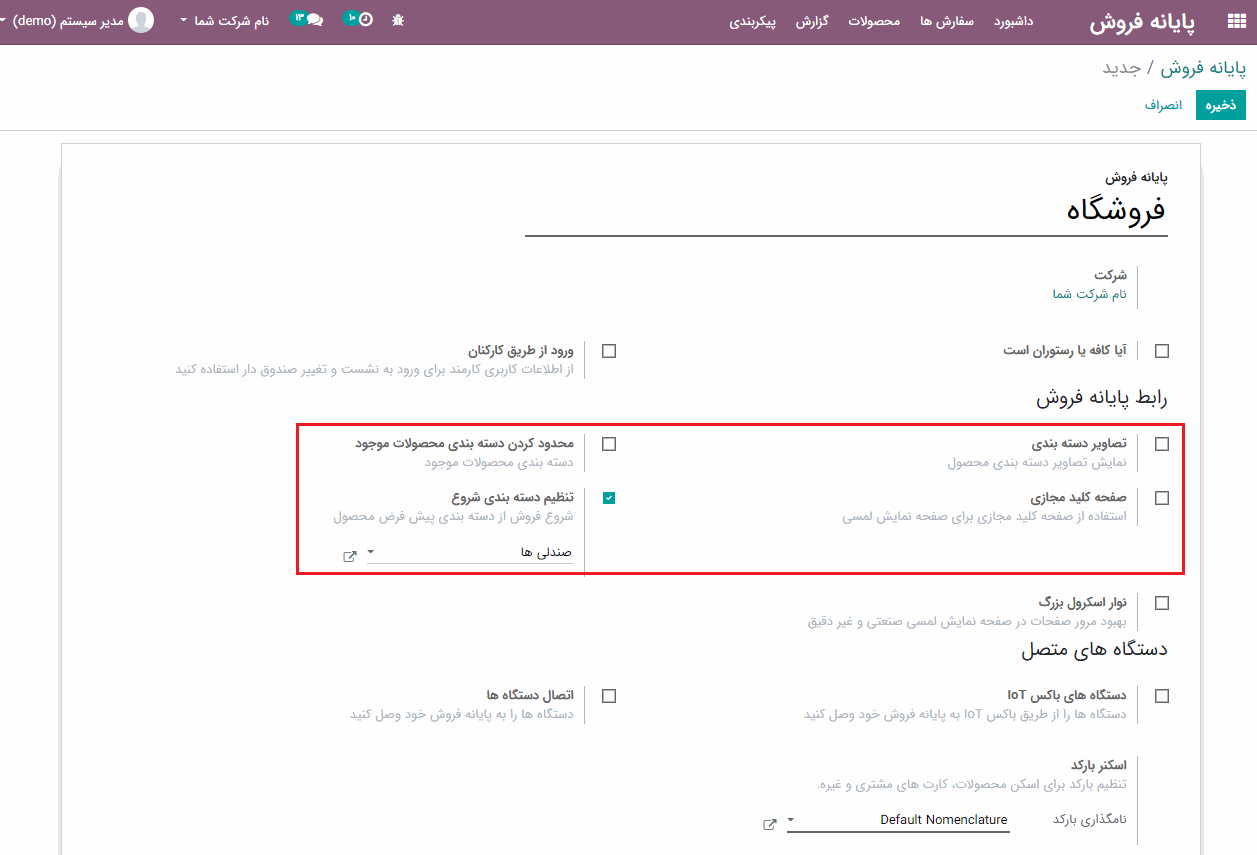Open the گزارش menu
This screenshot has height=855, width=1257.
click(x=812, y=21)
